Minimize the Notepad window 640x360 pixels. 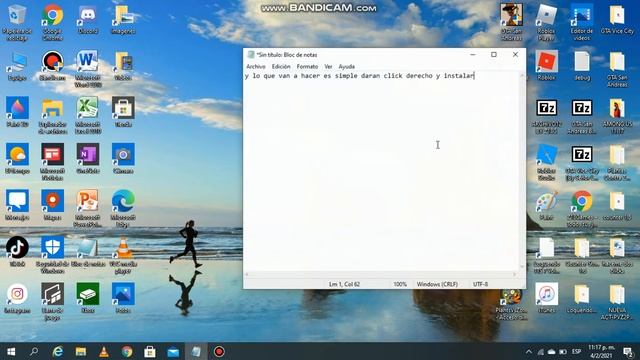click(473, 55)
